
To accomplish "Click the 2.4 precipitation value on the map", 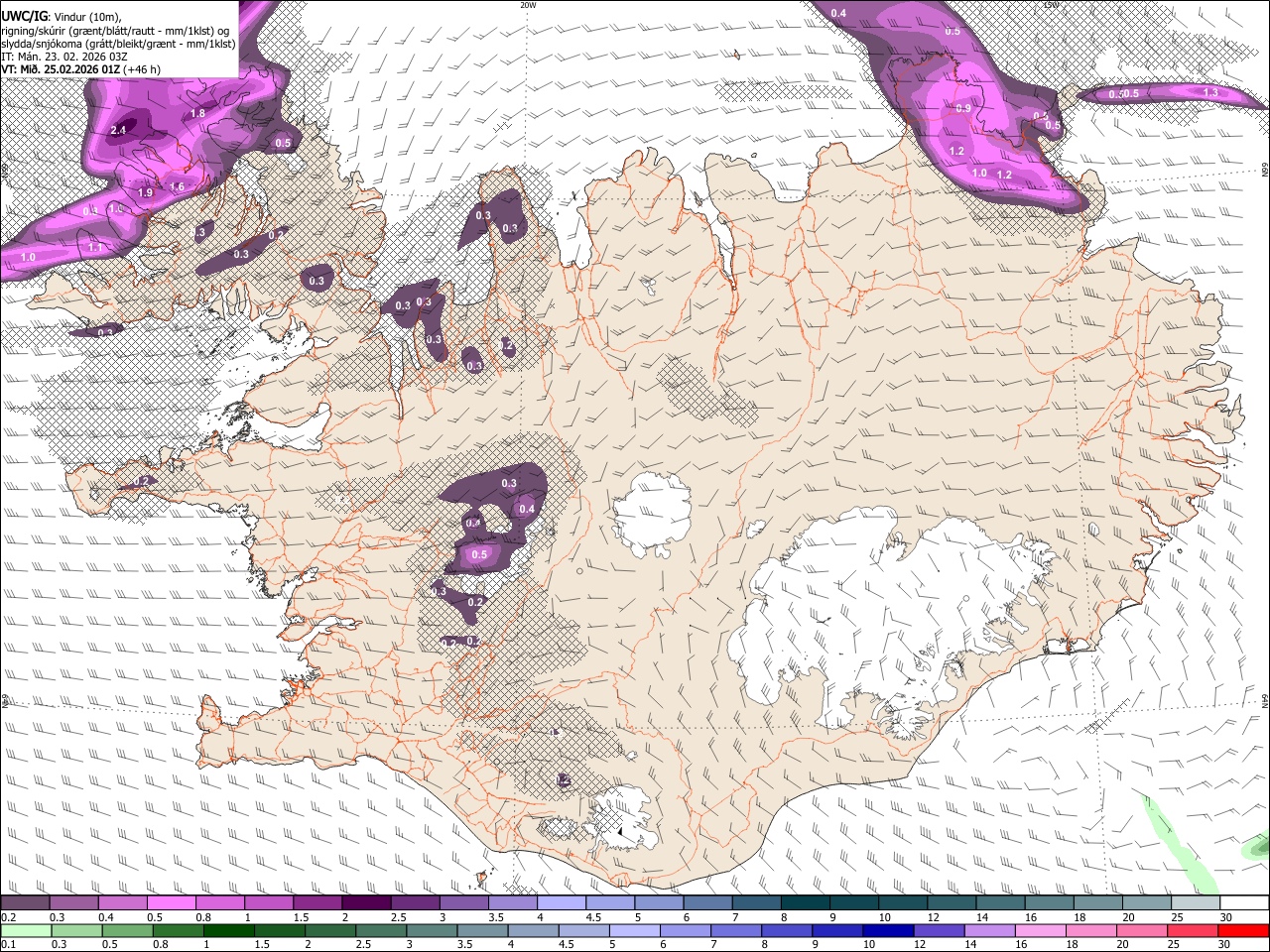I will pos(118,130).
